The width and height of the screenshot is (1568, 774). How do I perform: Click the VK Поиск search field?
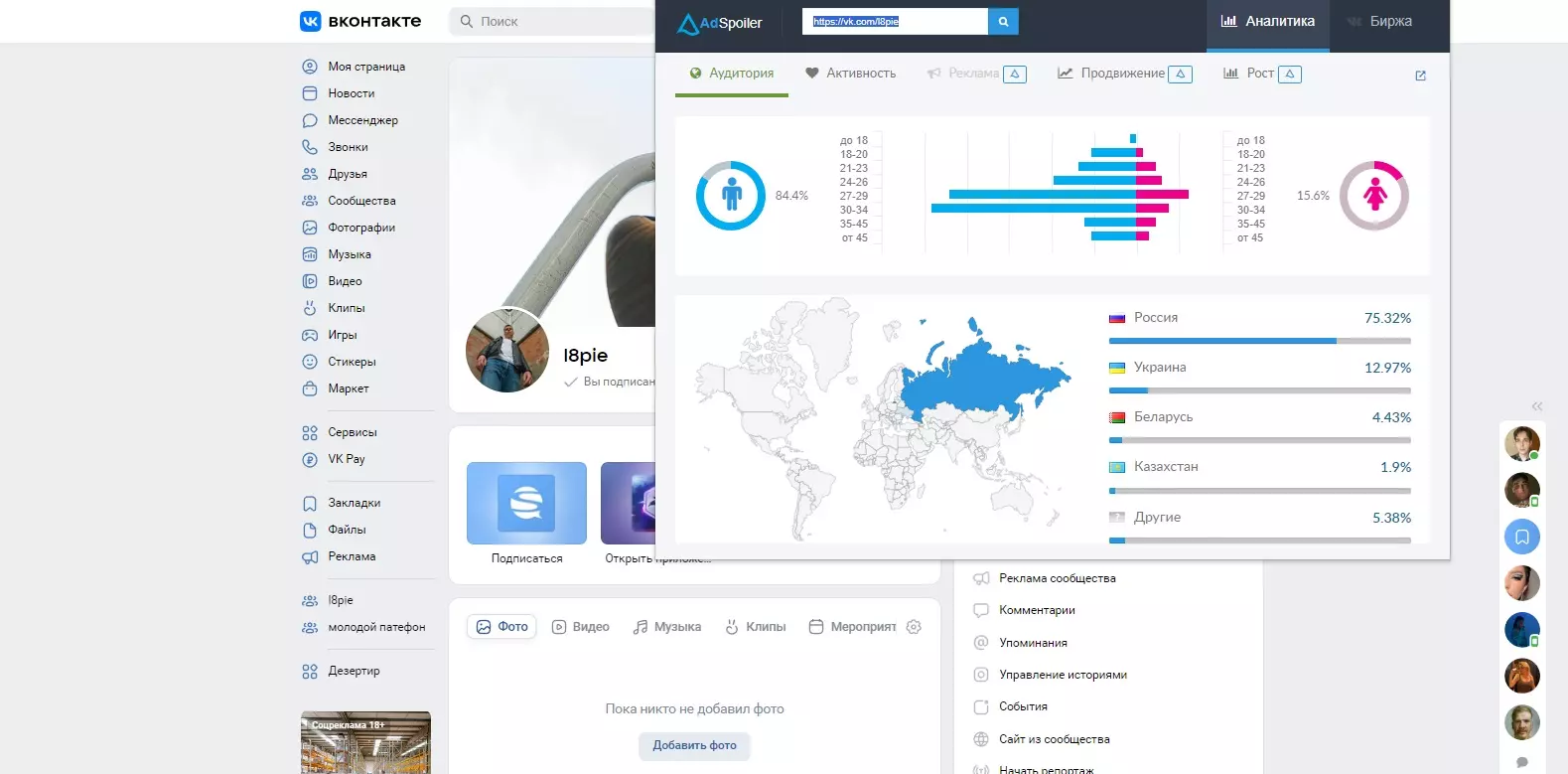(x=552, y=21)
